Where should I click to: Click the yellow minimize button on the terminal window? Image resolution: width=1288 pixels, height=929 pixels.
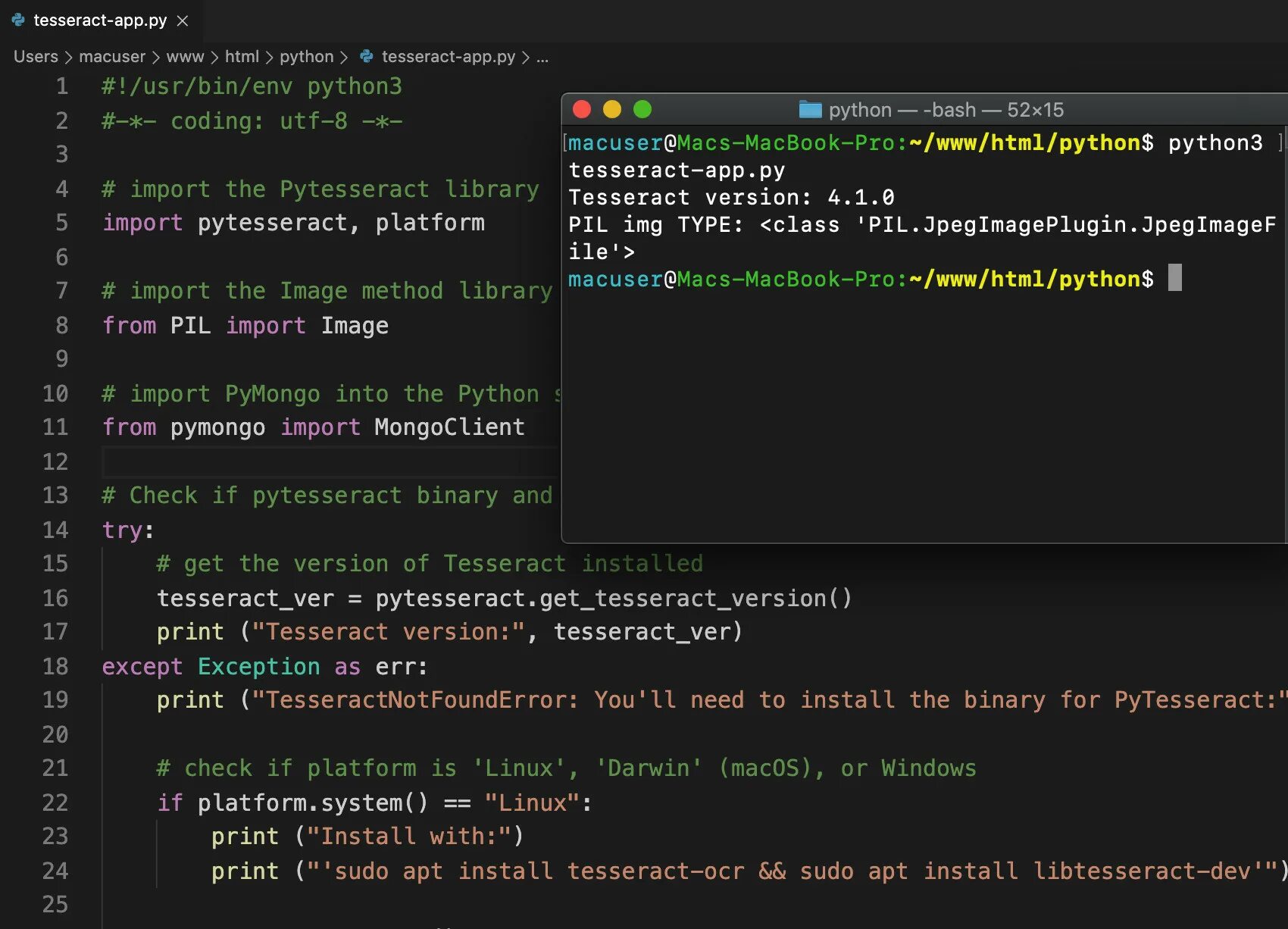(612, 109)
